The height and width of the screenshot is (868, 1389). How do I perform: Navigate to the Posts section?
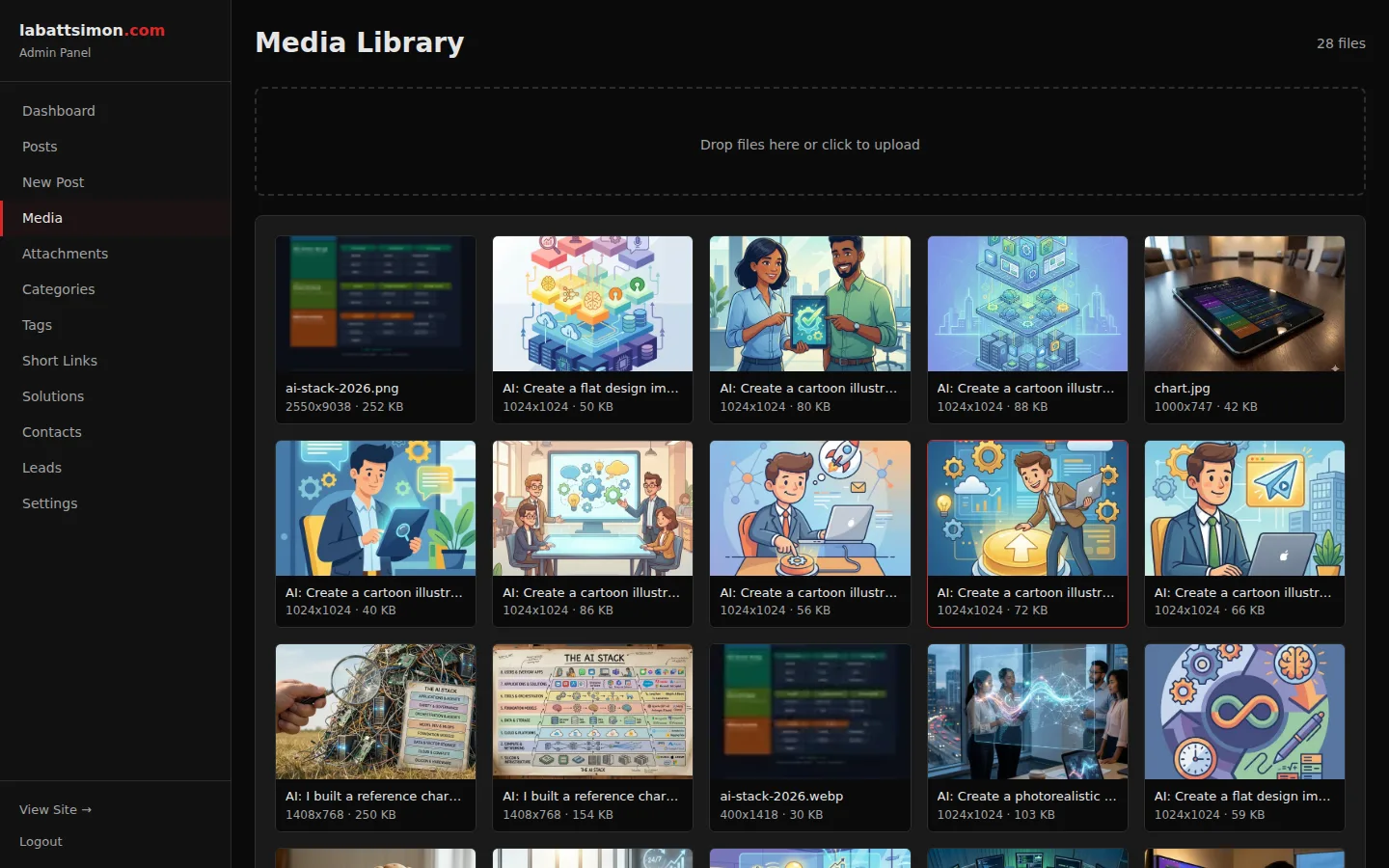coord(40,146)
